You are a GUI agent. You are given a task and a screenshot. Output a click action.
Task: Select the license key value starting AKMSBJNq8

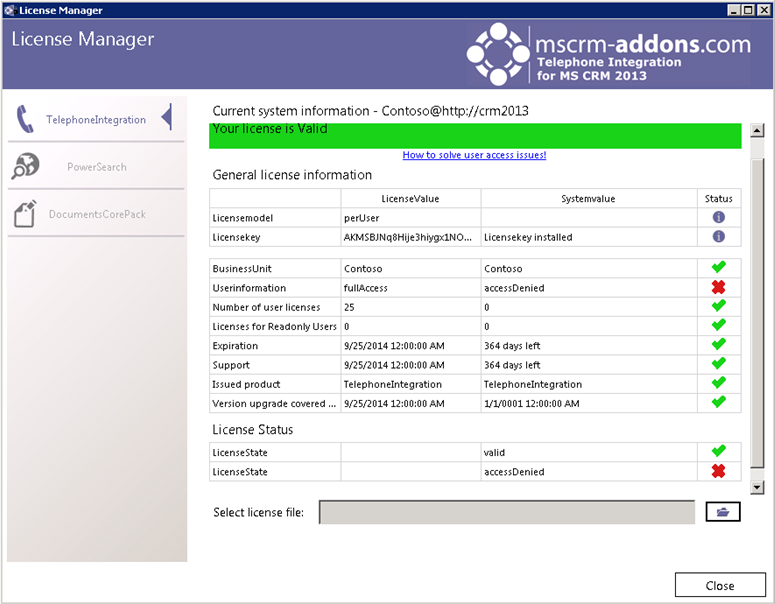coord(410,237)
